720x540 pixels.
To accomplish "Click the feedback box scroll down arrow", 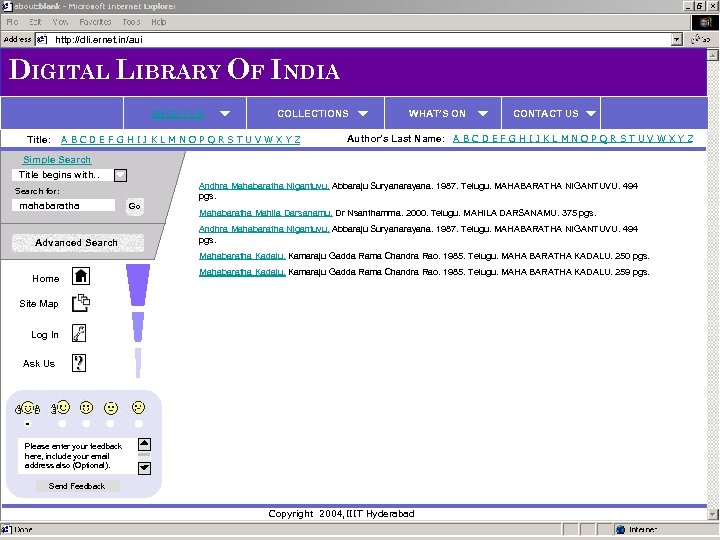I will click(144, 468).
